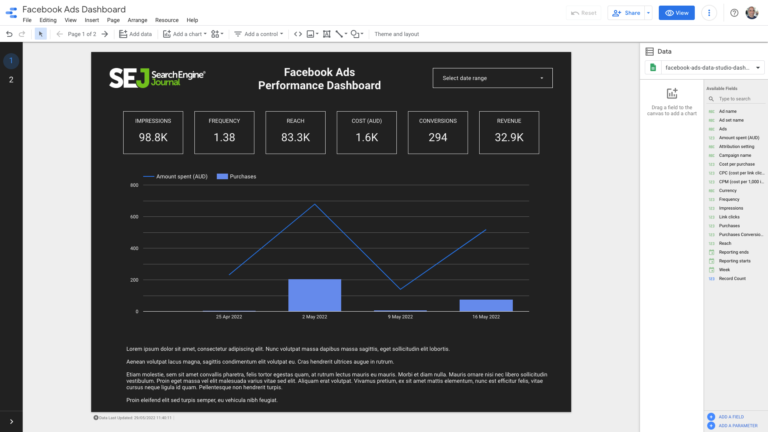The width and height of the screenshot is (768, 432).
Task: Undo the last action
Action: point(9,34)
